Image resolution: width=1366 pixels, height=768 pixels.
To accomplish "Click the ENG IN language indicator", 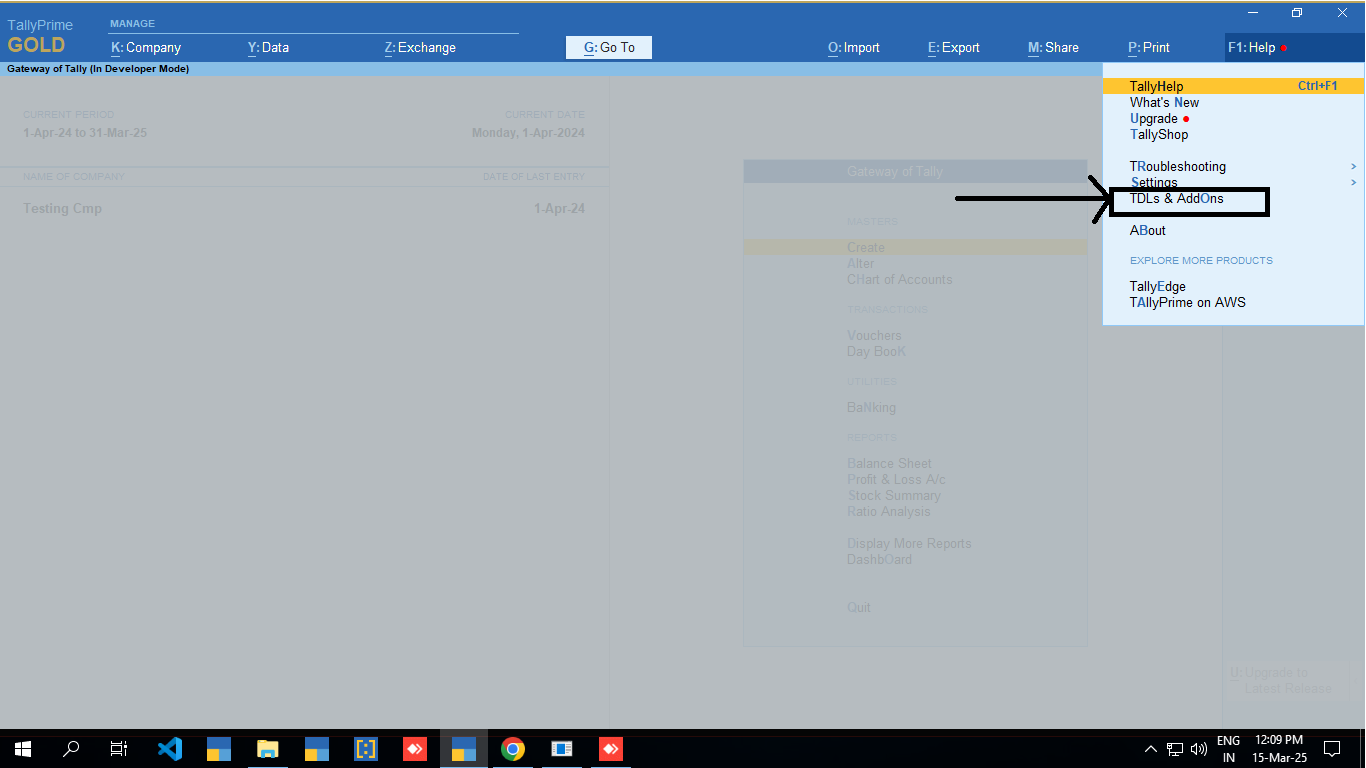I will click(x=1229, y=748).
